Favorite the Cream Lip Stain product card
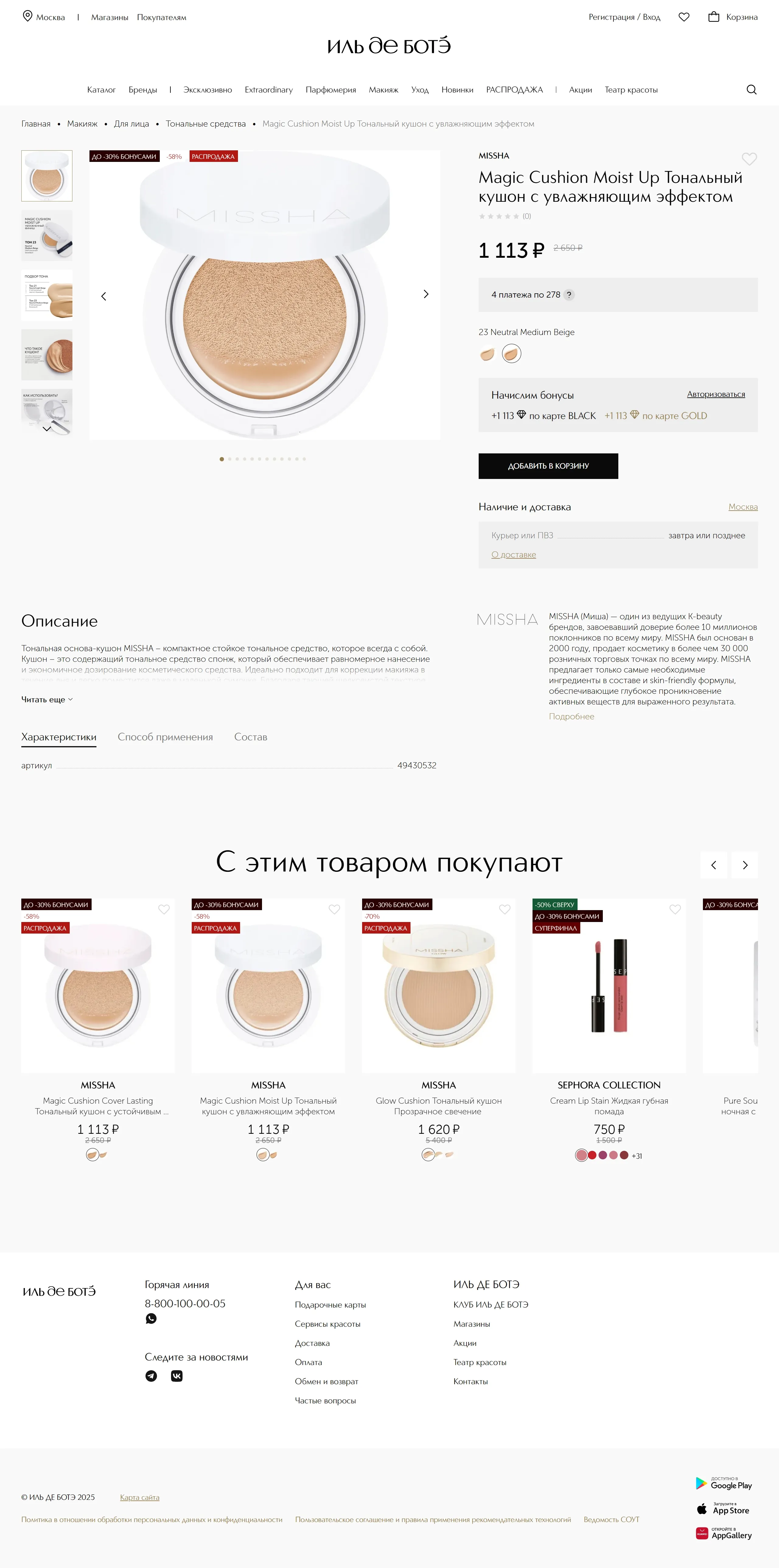Screen dimensions: 779x1568 (675, 910)
